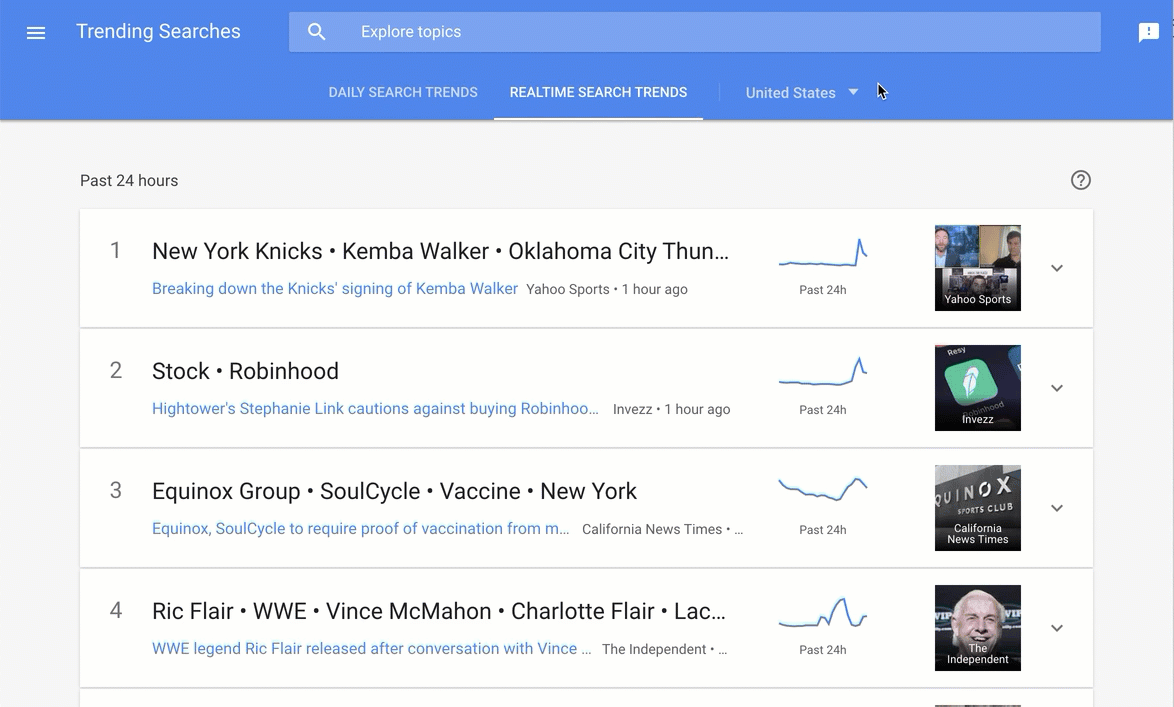
Task: Open Hightower's Stephanie Link Robinhood article
Action: 375,408
